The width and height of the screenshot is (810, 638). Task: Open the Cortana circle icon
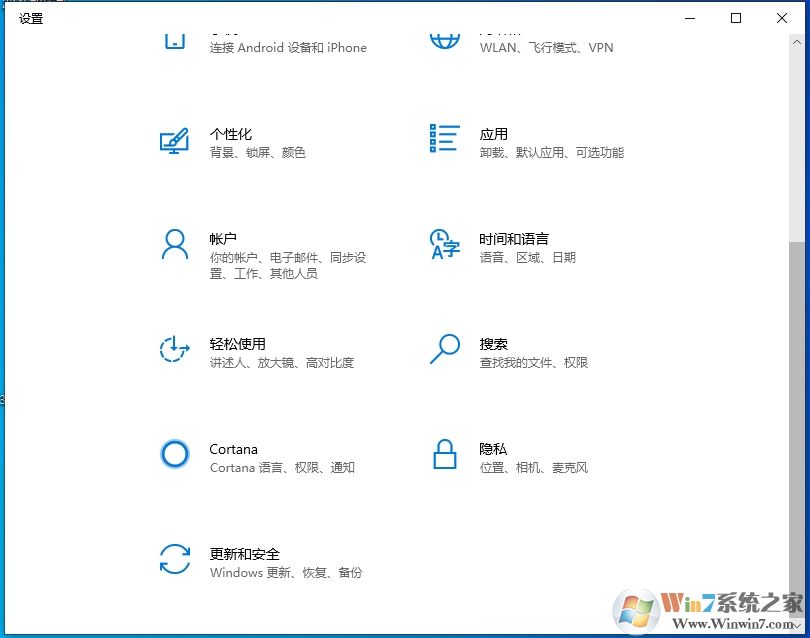[x=175, y=455]
